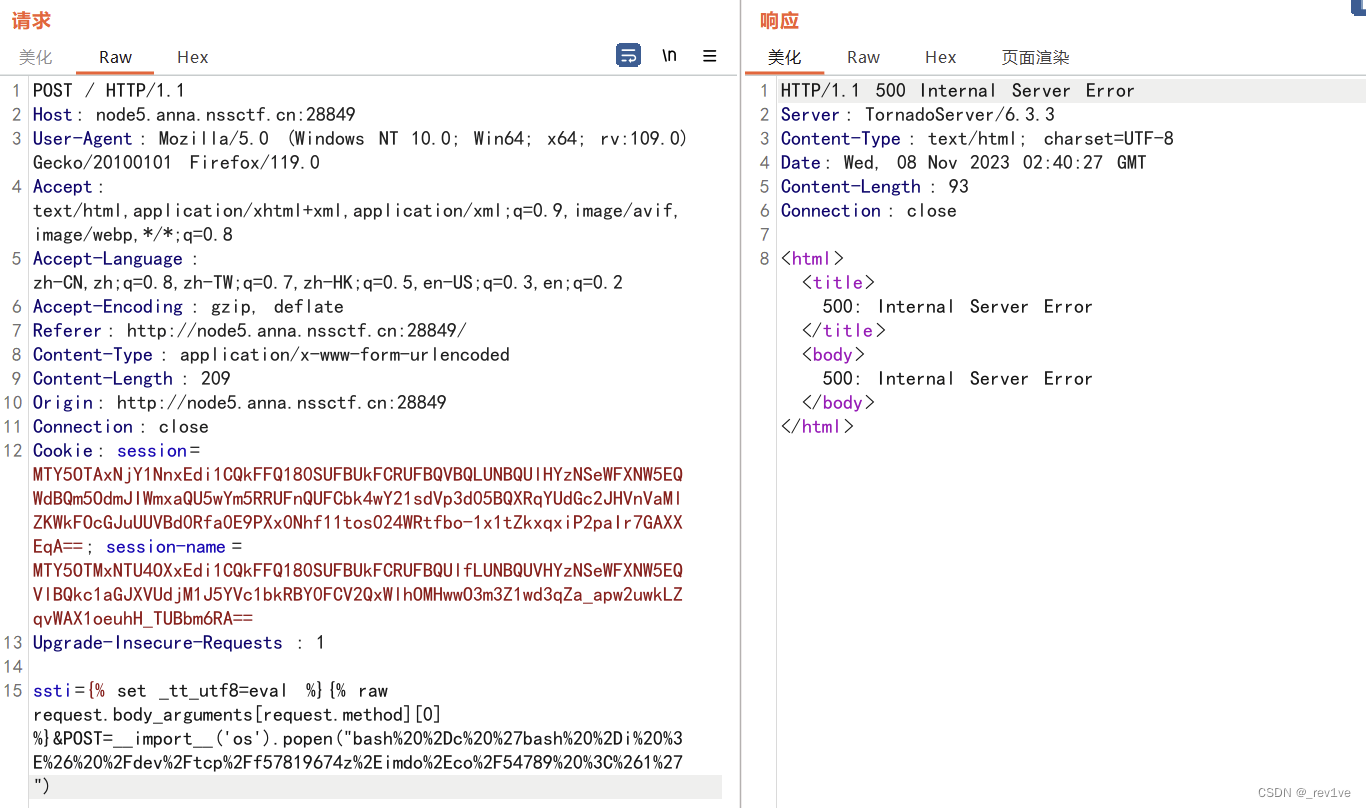Toggle the \n non-printable characters button
Viewport: 1366px width, 808px height.
coord(669,56)
